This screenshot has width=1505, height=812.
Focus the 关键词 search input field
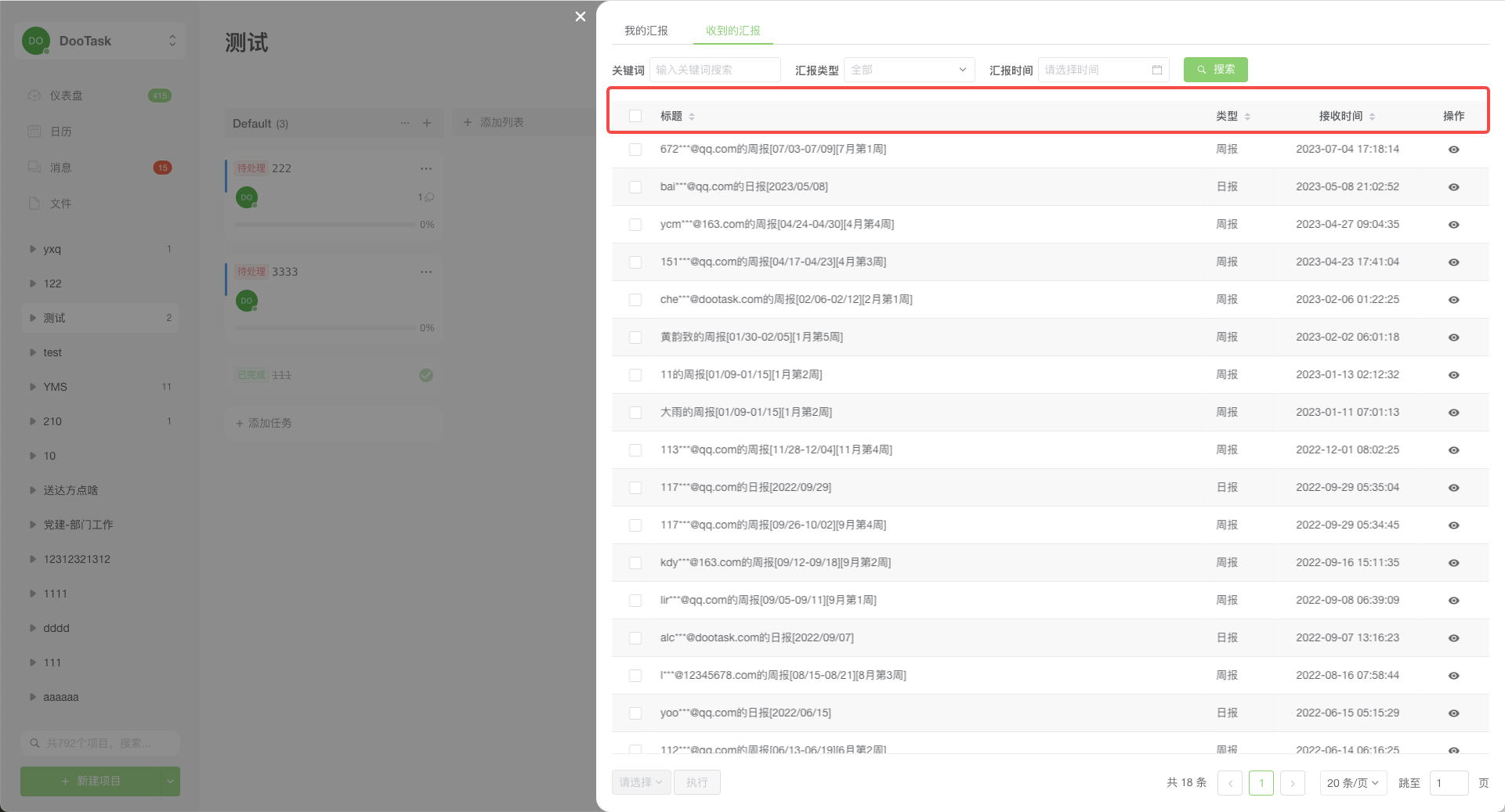pos(715,70)
